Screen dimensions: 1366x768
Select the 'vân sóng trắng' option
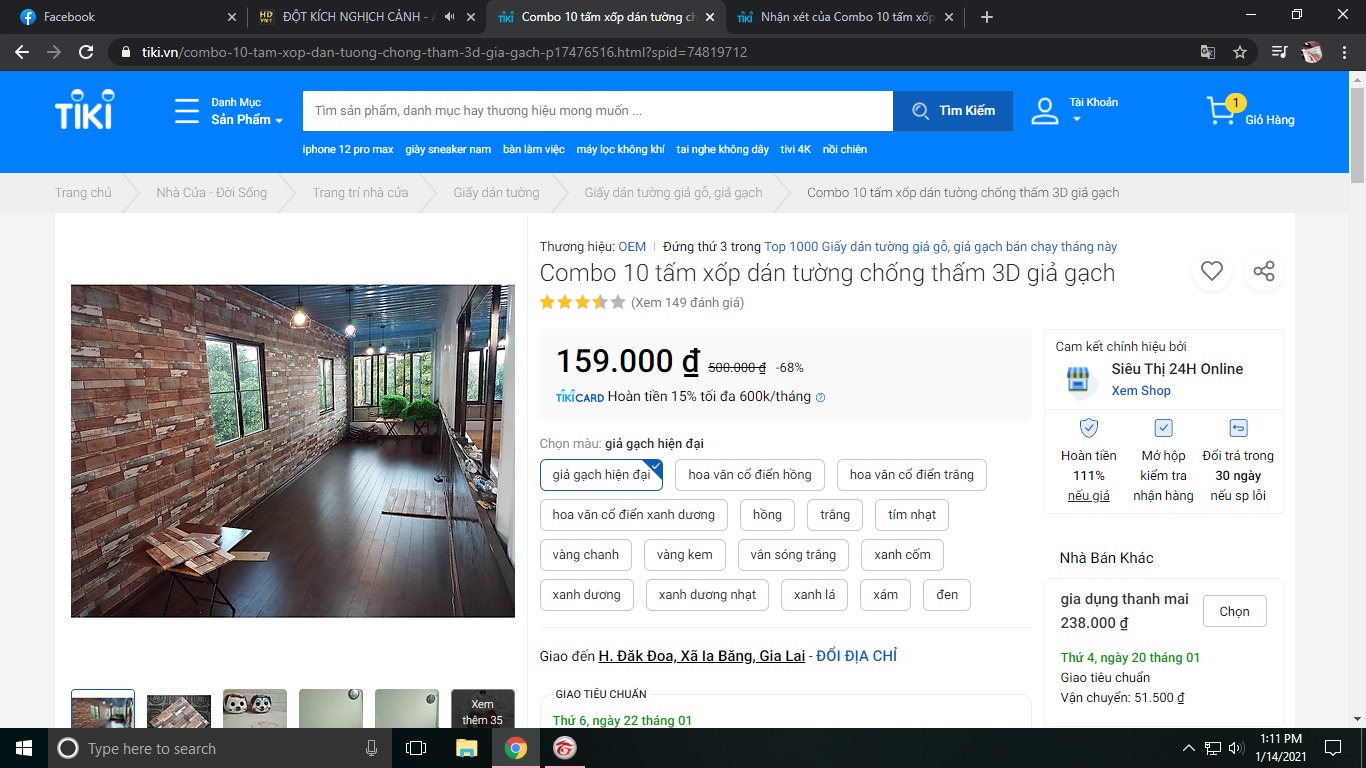pos(793,554)
